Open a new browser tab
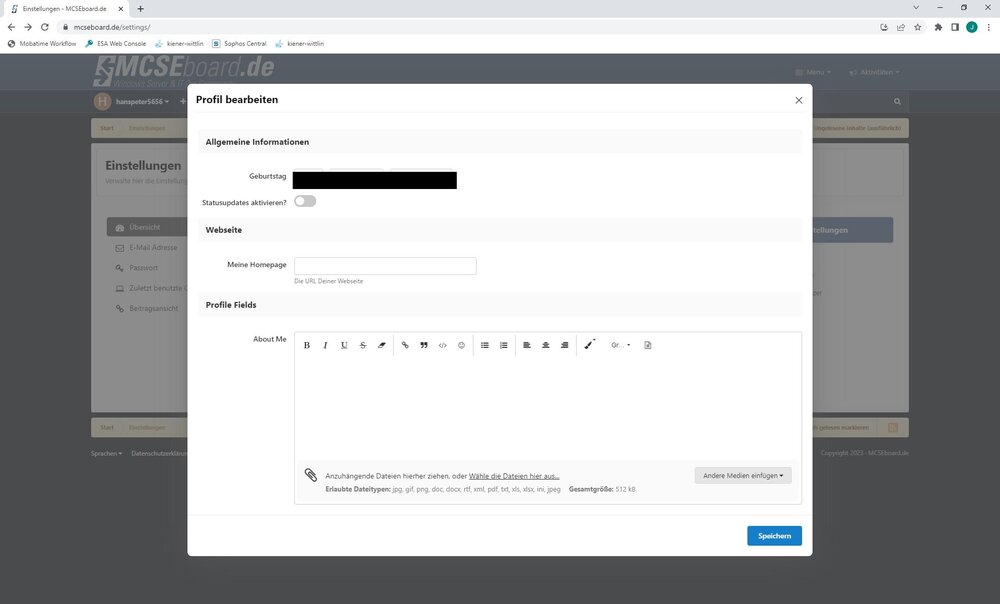This screenshot has width=1000, height=604. [140, 9]
